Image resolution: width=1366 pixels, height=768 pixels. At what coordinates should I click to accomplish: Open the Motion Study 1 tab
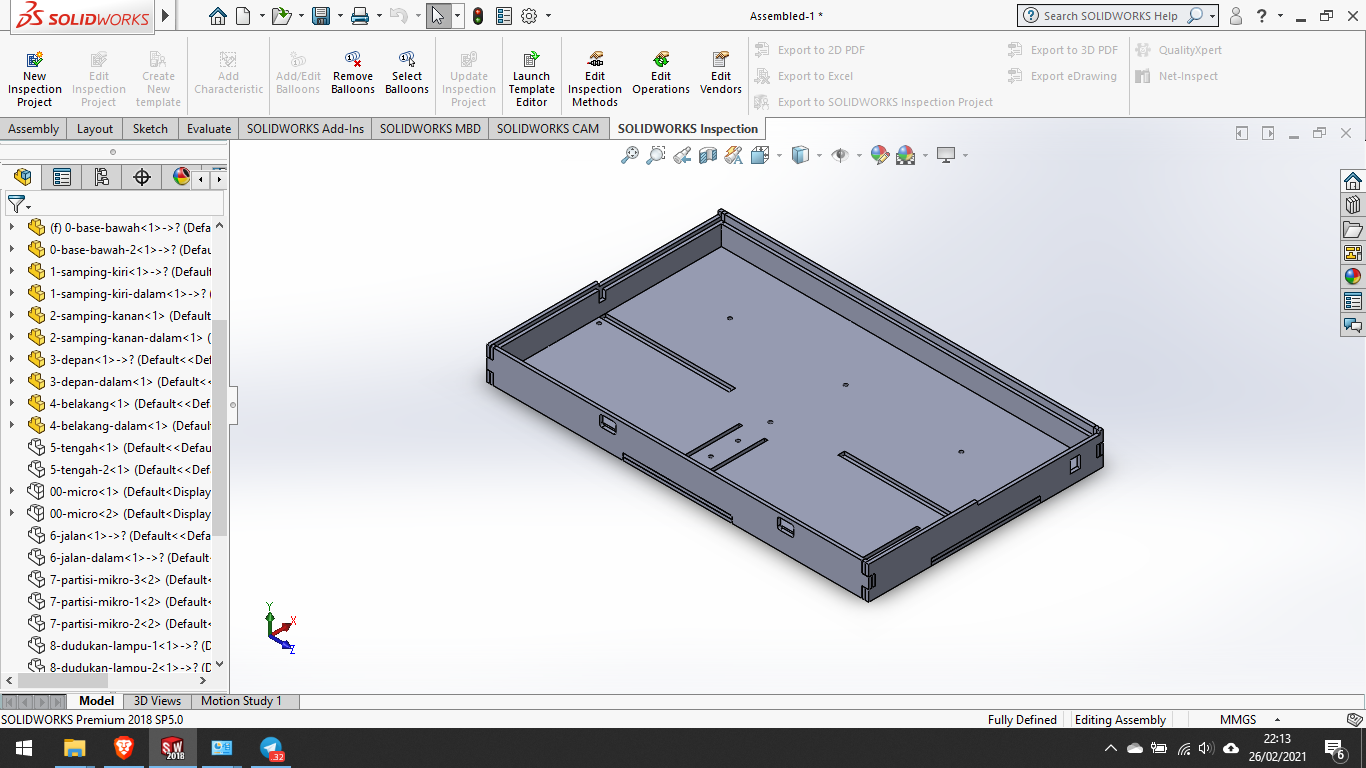click(x=242, y=701)
